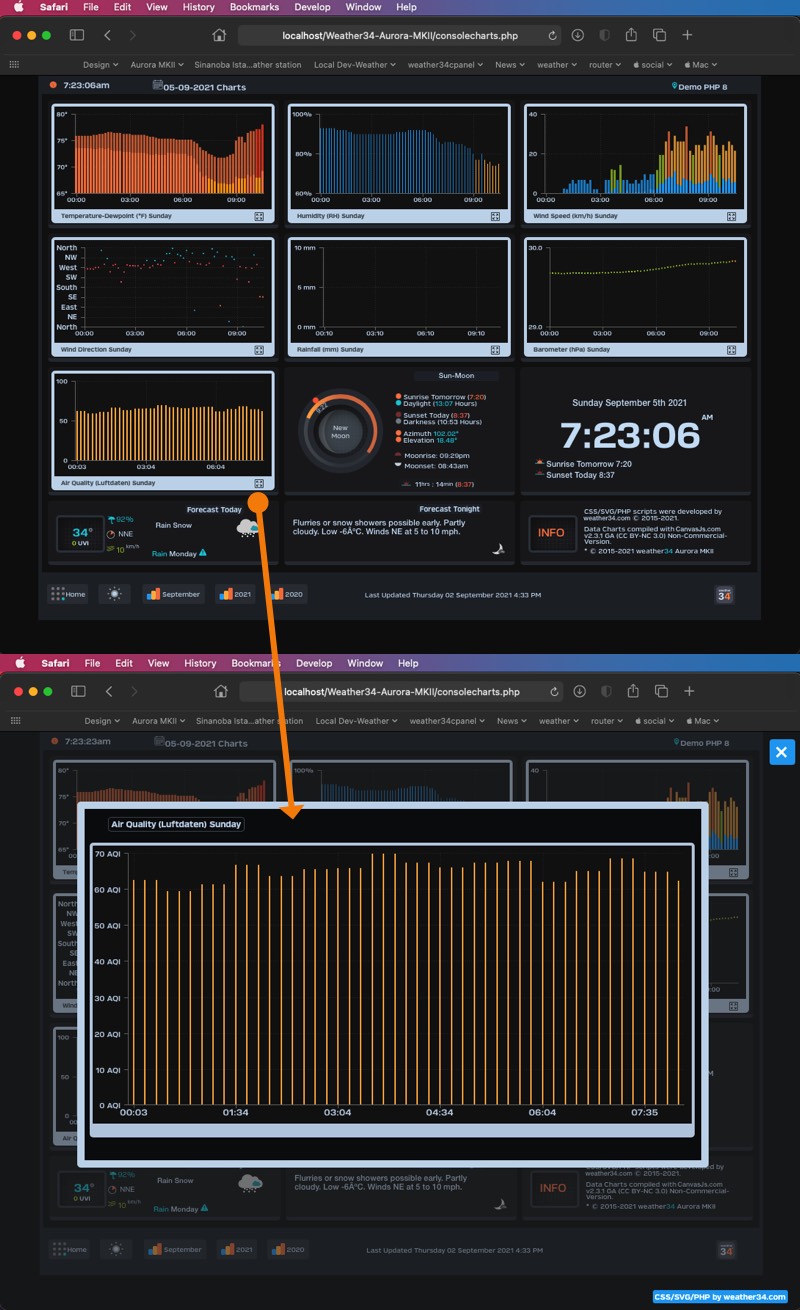Screen dimensions: 800x1310
Task: Open the Develop menu in upper menu bar
Action: click(x=313, y=7)
